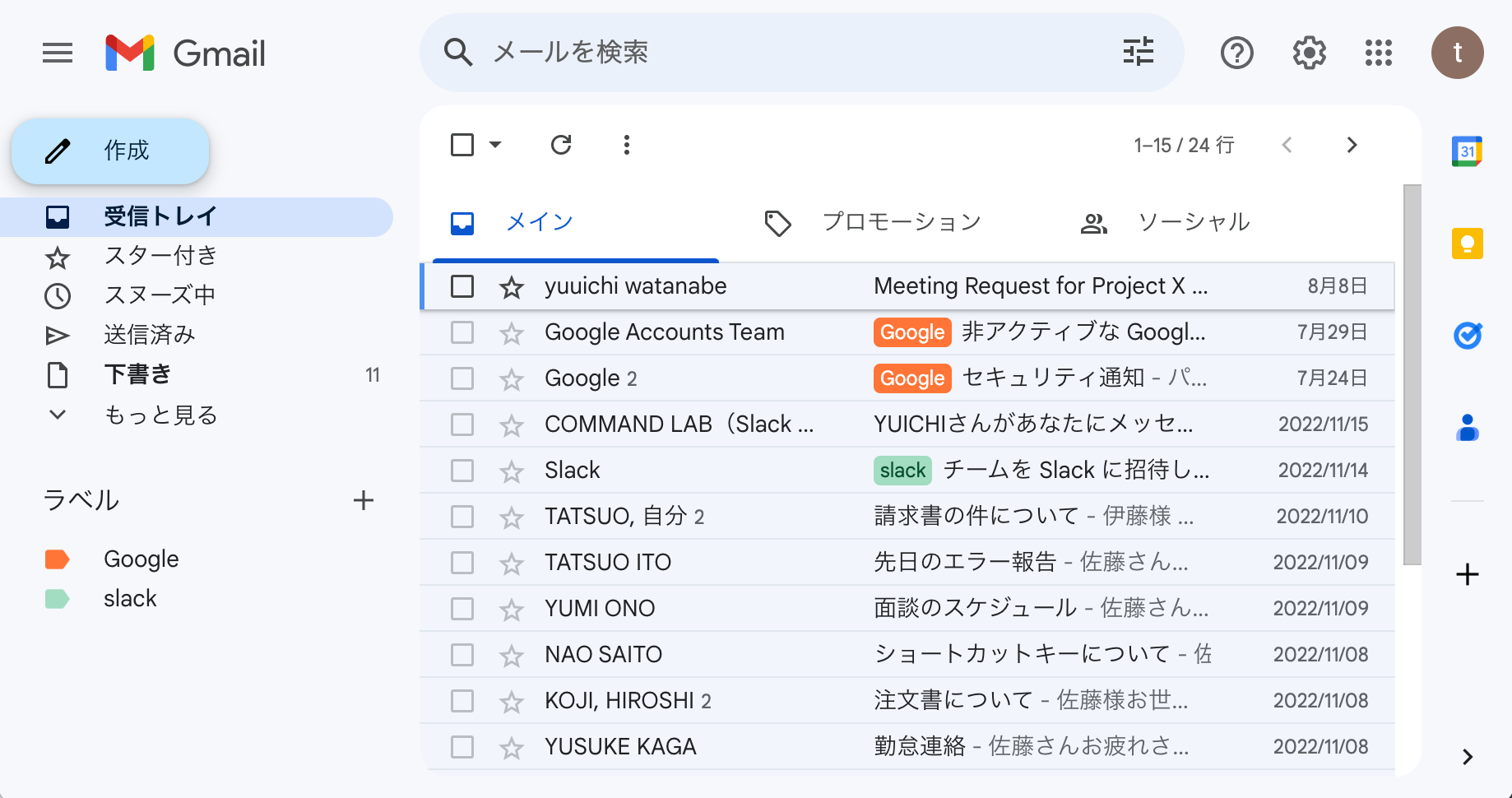Click the search magnifier icon

pos(458,53)
